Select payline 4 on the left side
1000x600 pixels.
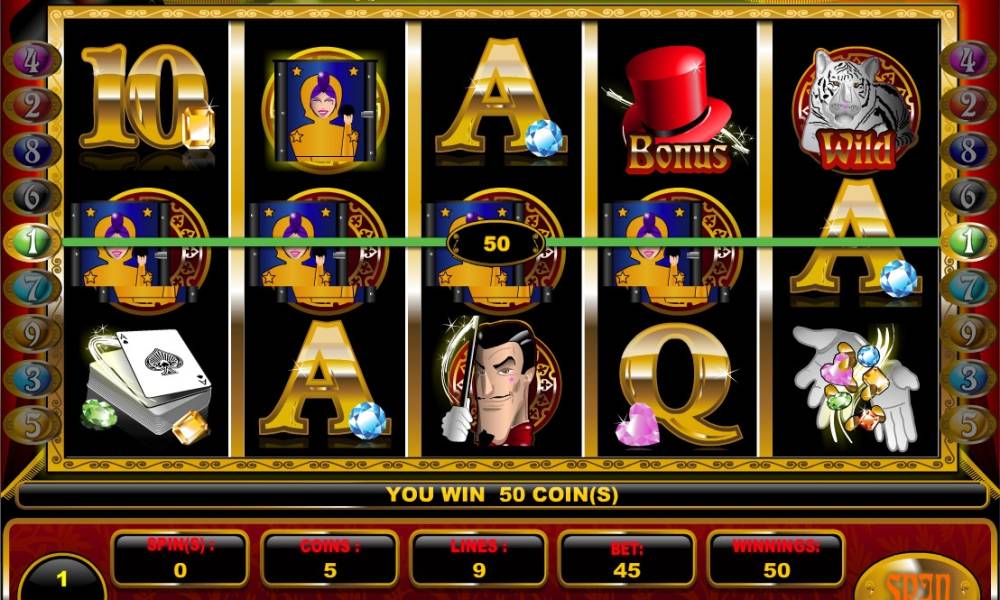point(32,60)
